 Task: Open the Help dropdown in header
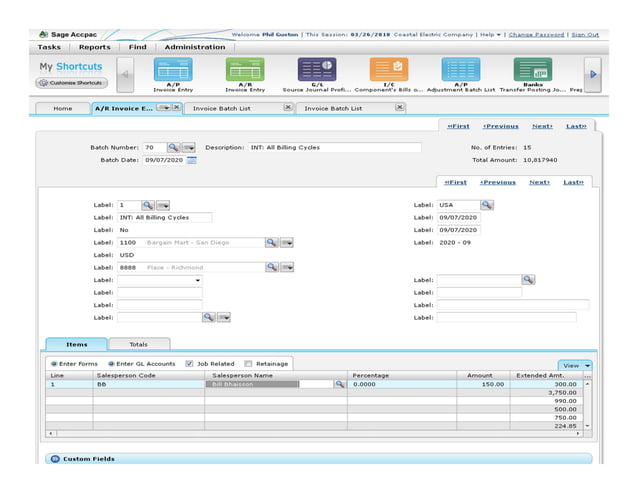pyautogui.click(x=489, y=34)
